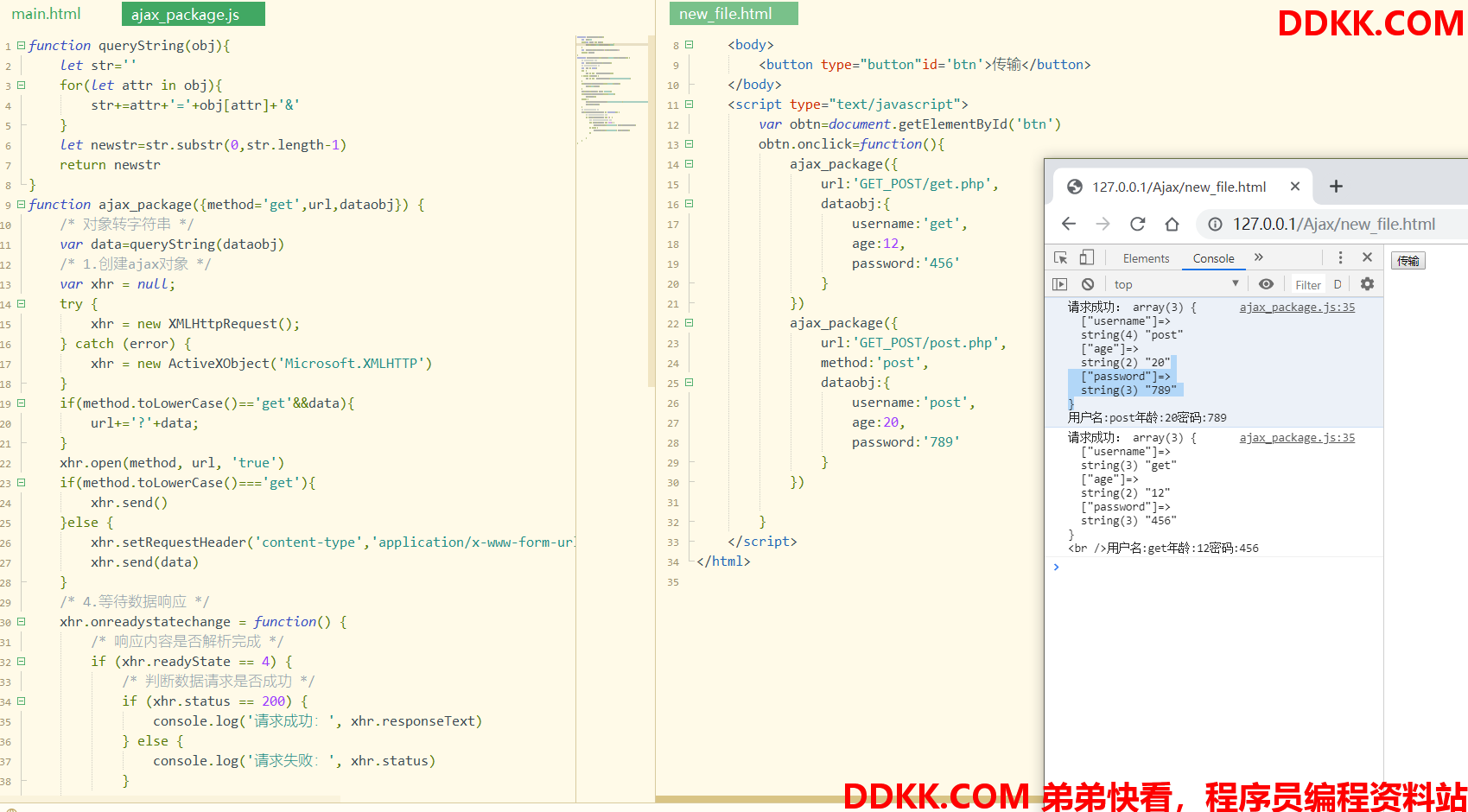Go forward in the browser window
Viewport: 1468px width, 812px height.
[1103, 224]
